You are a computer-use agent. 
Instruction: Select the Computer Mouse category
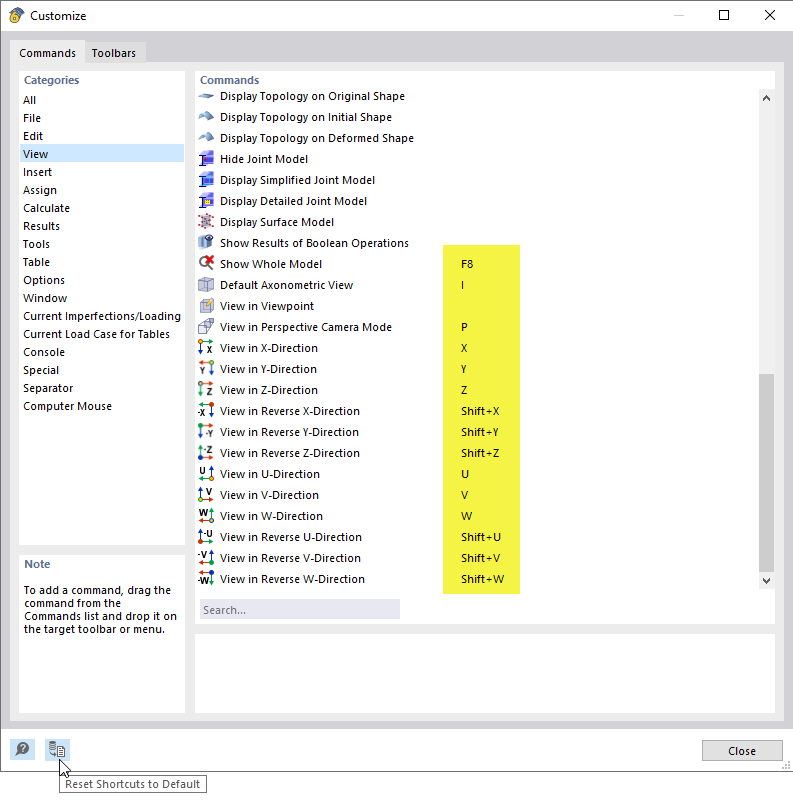pyautogui.click(x=102, y=406)
